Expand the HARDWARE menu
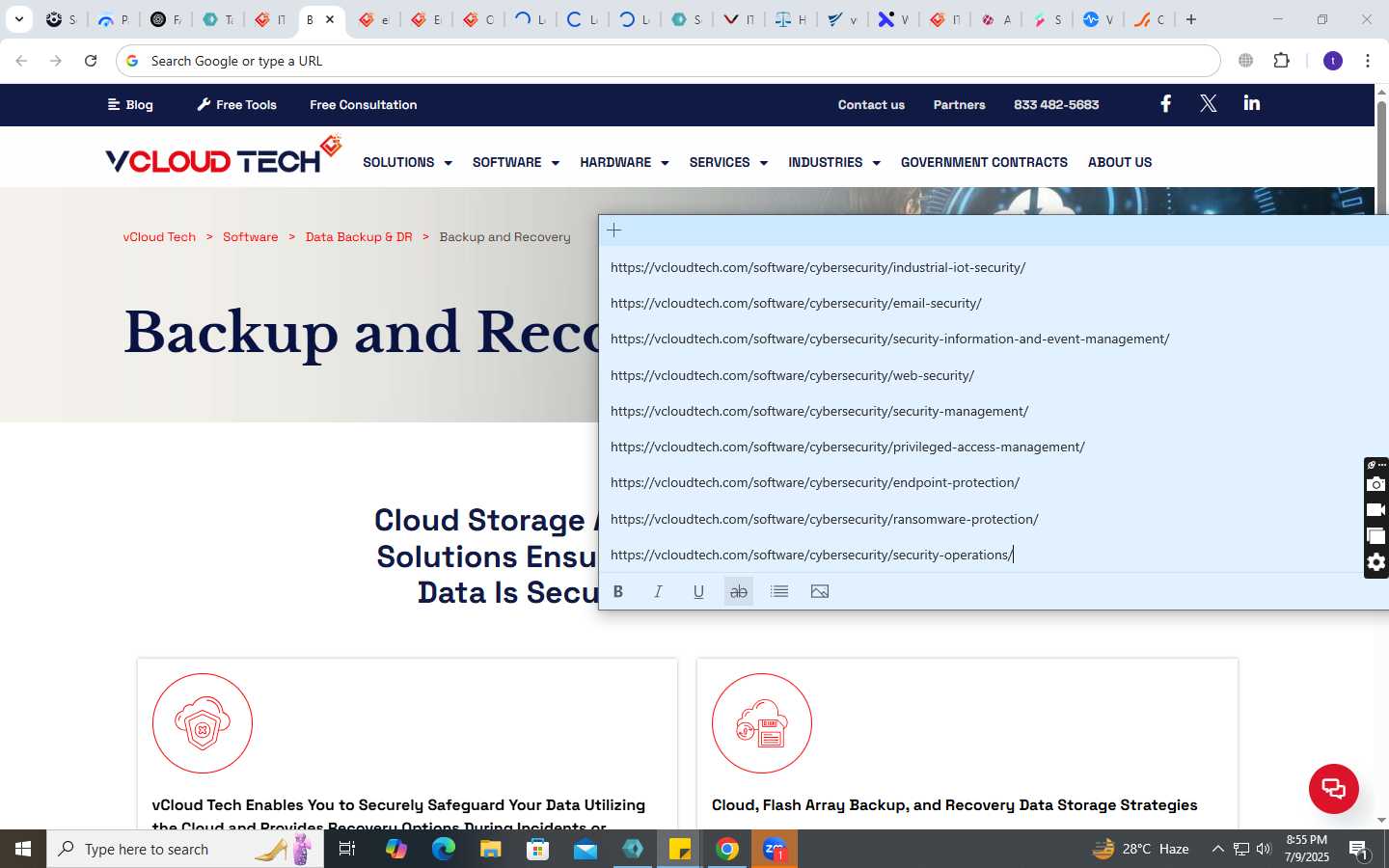Viewport: 1389px width, 868px height. tap(624, 162)
